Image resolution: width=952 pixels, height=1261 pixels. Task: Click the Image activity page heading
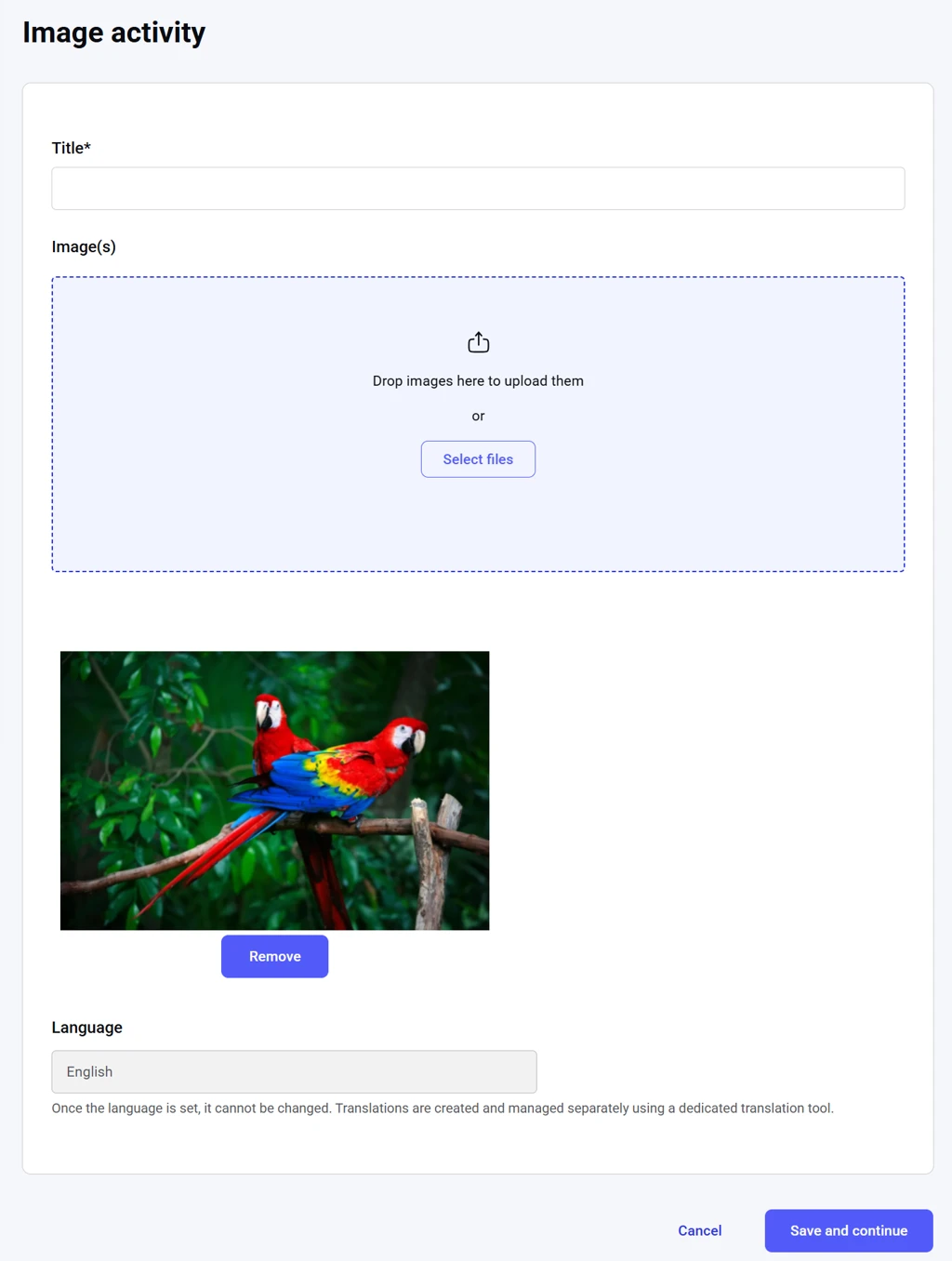tap(114, 33)
